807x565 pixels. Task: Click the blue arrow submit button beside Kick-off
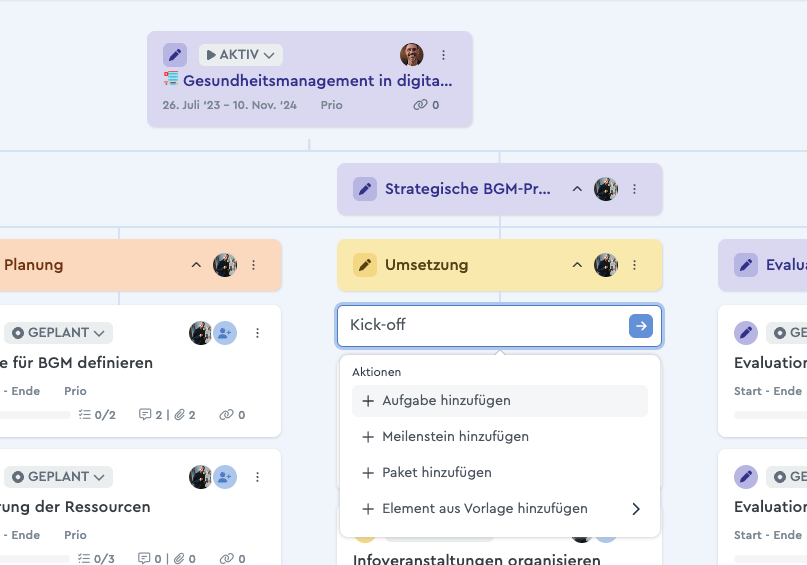click(640, 325)
